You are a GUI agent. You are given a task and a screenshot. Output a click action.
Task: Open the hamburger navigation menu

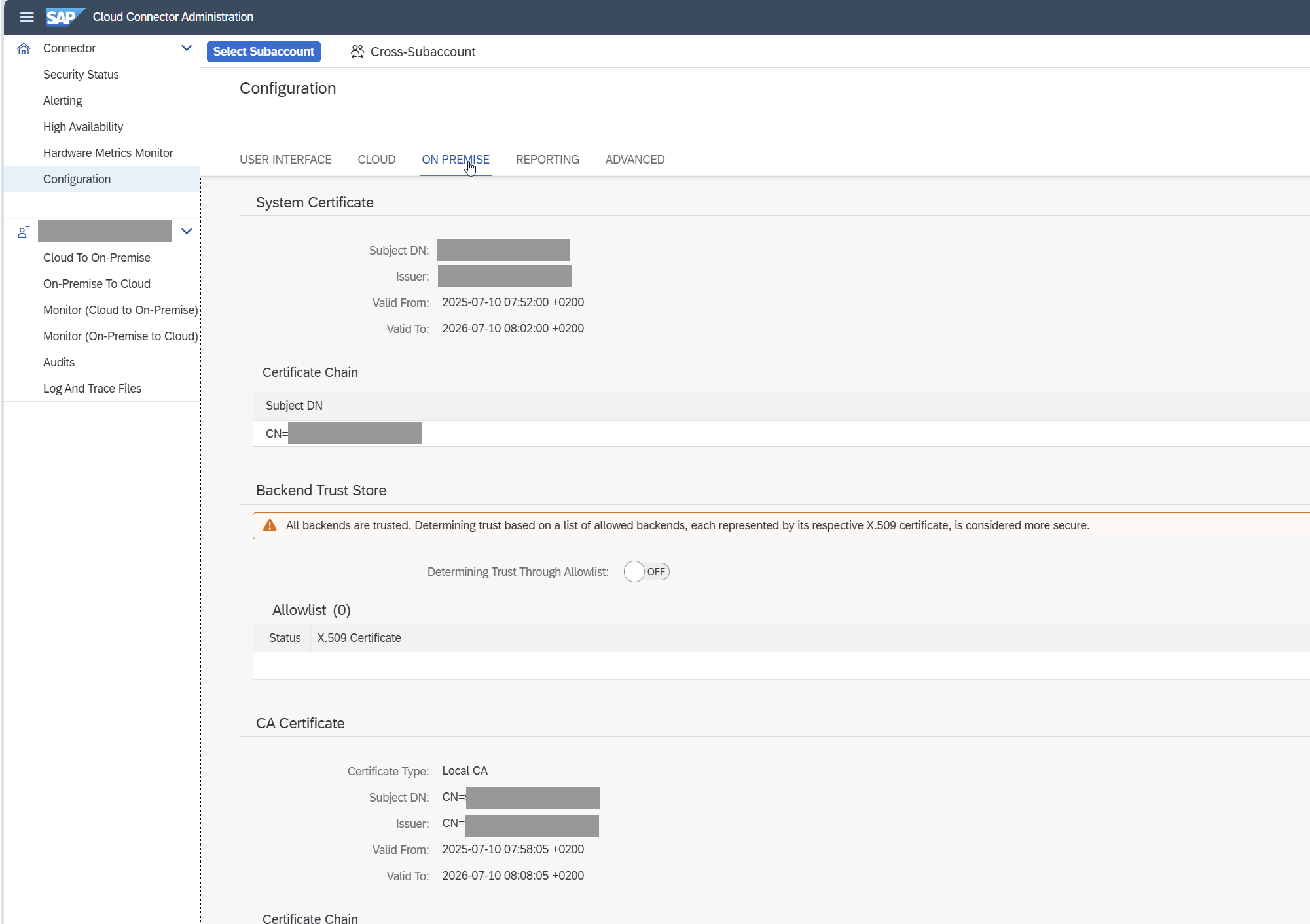coord(27,17)
